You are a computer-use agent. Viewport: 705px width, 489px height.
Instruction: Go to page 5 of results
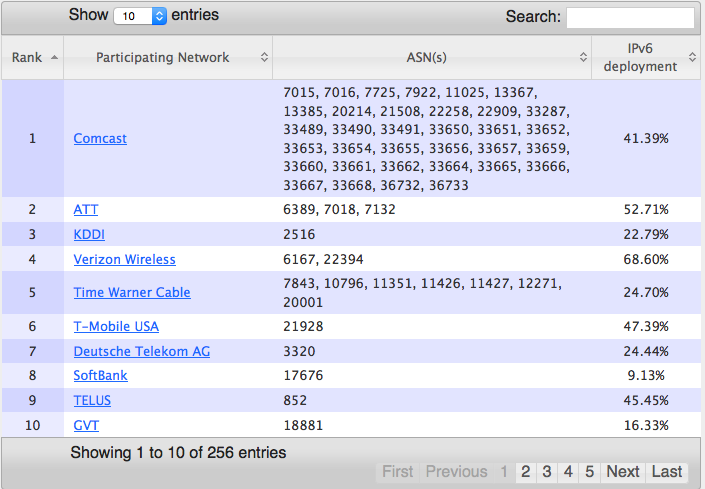(x=589, y=472)
